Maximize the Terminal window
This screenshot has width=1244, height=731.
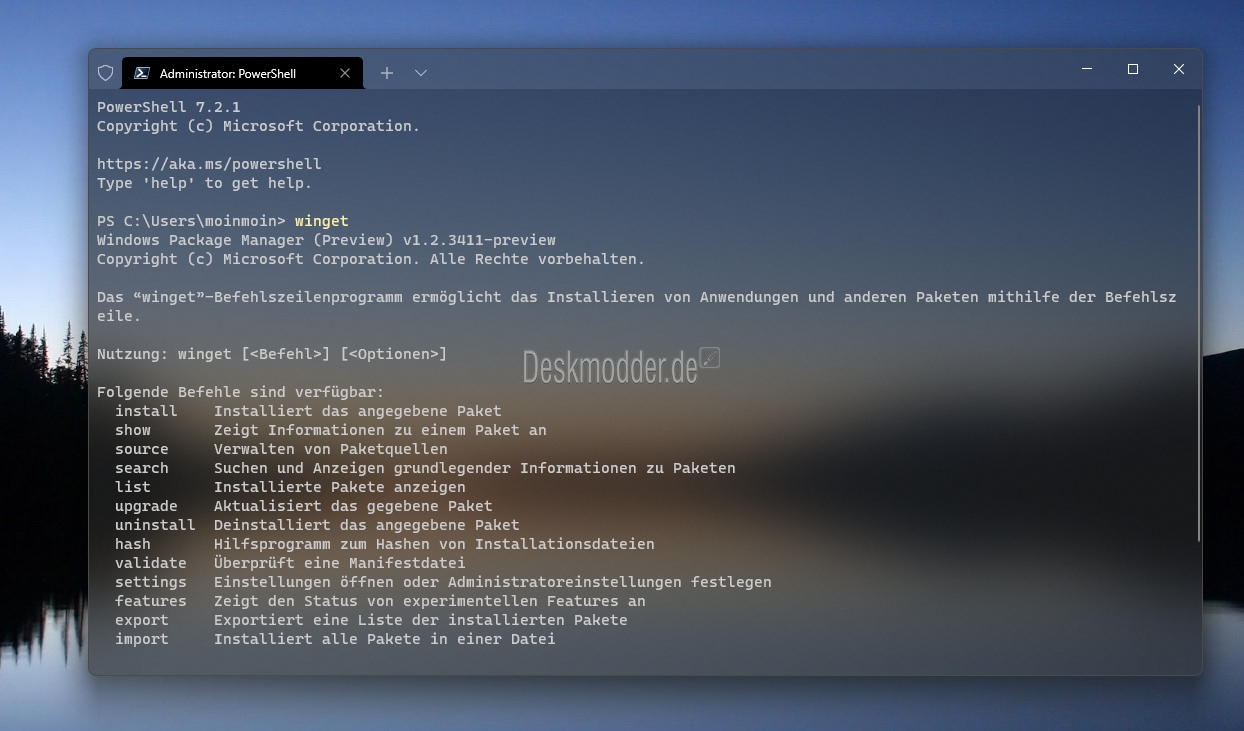tap(1133, 69)
